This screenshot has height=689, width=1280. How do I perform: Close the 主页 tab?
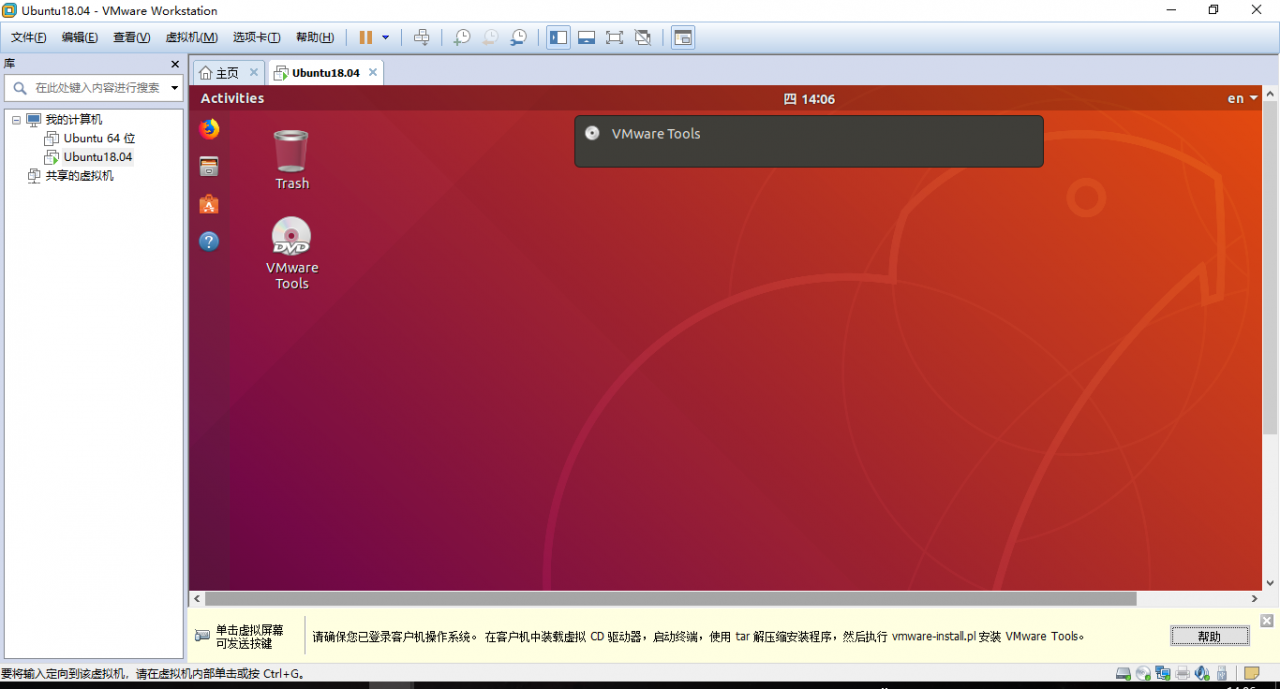pyautogui.click(x=253, y=72)
